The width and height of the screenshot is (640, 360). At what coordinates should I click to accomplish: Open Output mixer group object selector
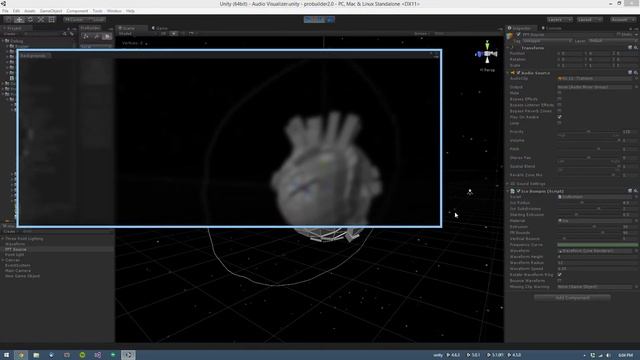pyautogui.click(x=636, y=87)
